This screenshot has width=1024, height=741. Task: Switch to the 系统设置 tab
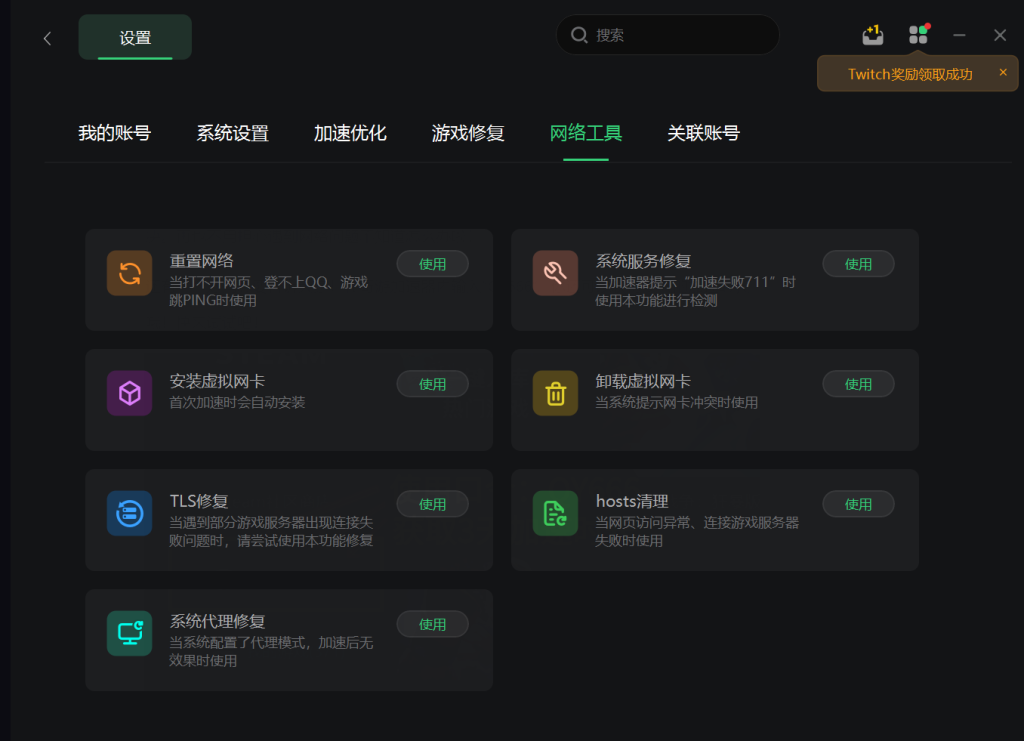coord(232,133)
